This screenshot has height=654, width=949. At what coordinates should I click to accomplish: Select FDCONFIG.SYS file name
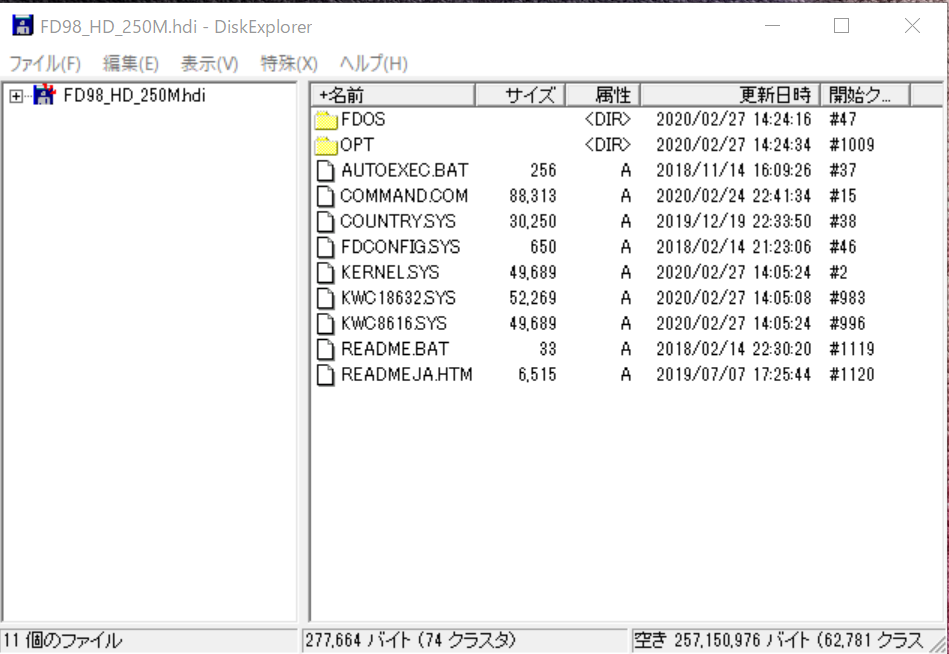(400, 247)
